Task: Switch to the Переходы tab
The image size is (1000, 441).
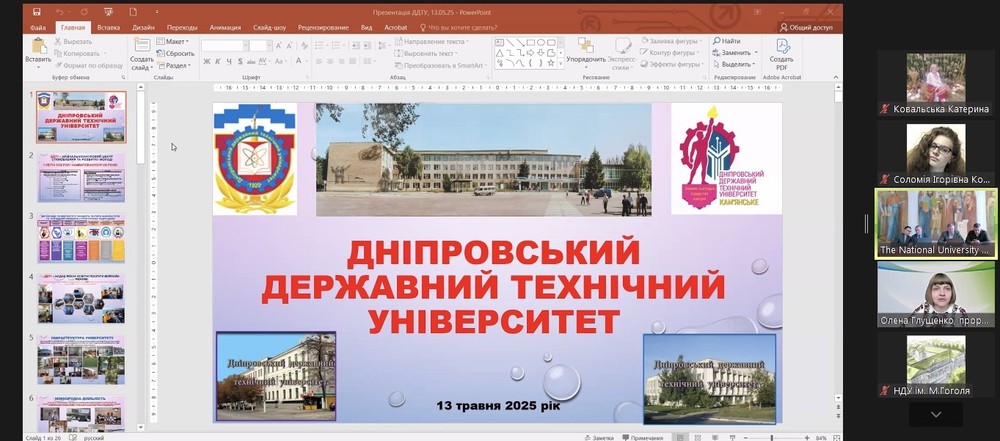Action: (182, 27)
